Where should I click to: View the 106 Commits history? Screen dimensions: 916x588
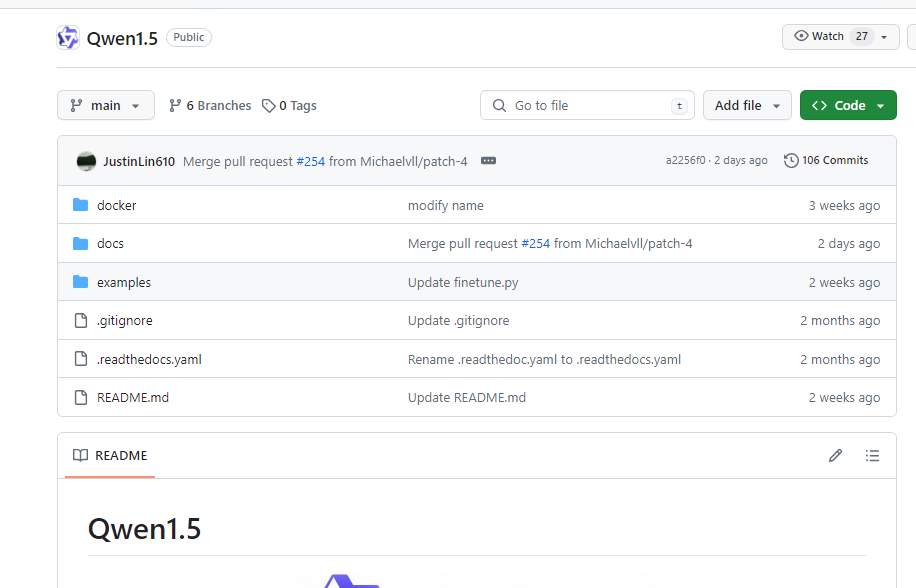(826, 161)
